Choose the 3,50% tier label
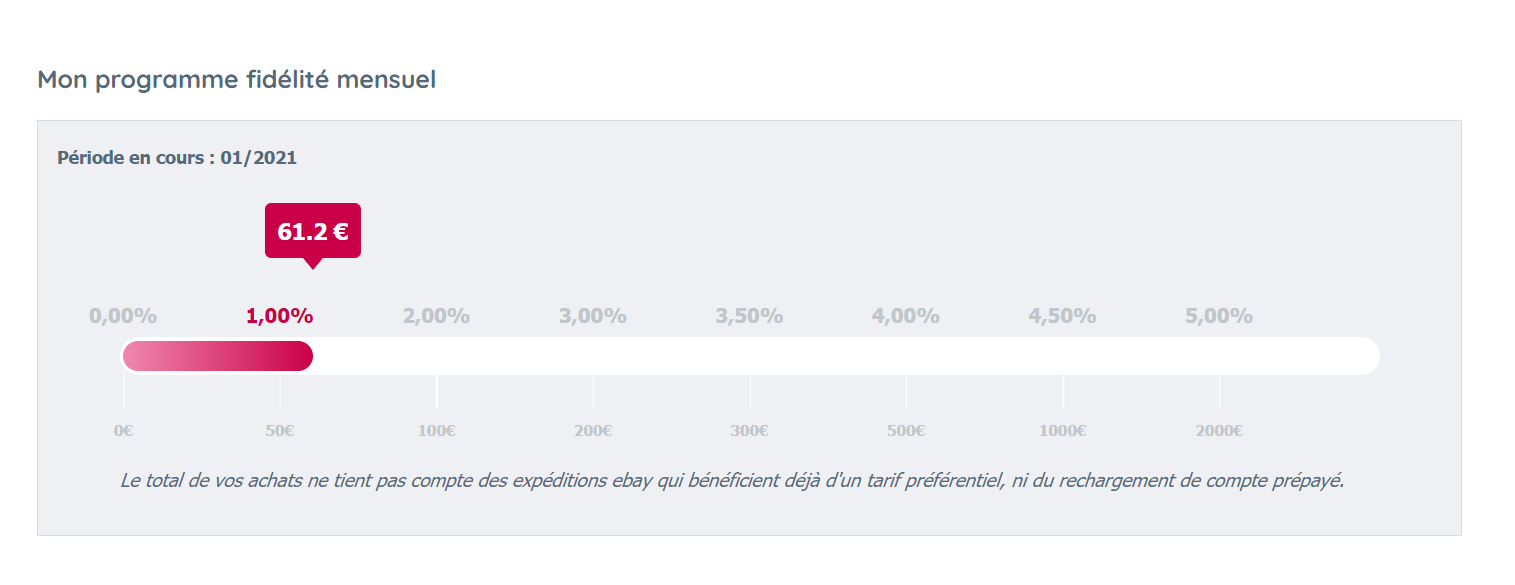This screenshot has height=585, width=1515. pyautogui.click(x=750, y=316)
